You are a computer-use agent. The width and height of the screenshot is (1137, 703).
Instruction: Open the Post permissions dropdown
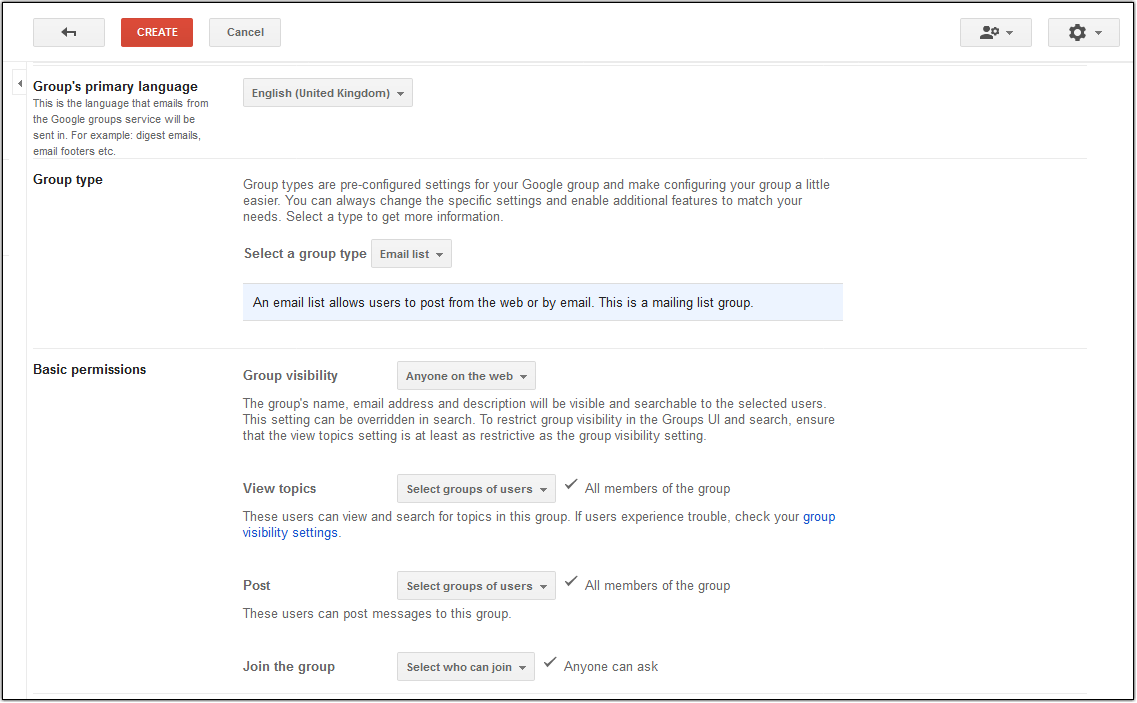(x=476, y=585)
